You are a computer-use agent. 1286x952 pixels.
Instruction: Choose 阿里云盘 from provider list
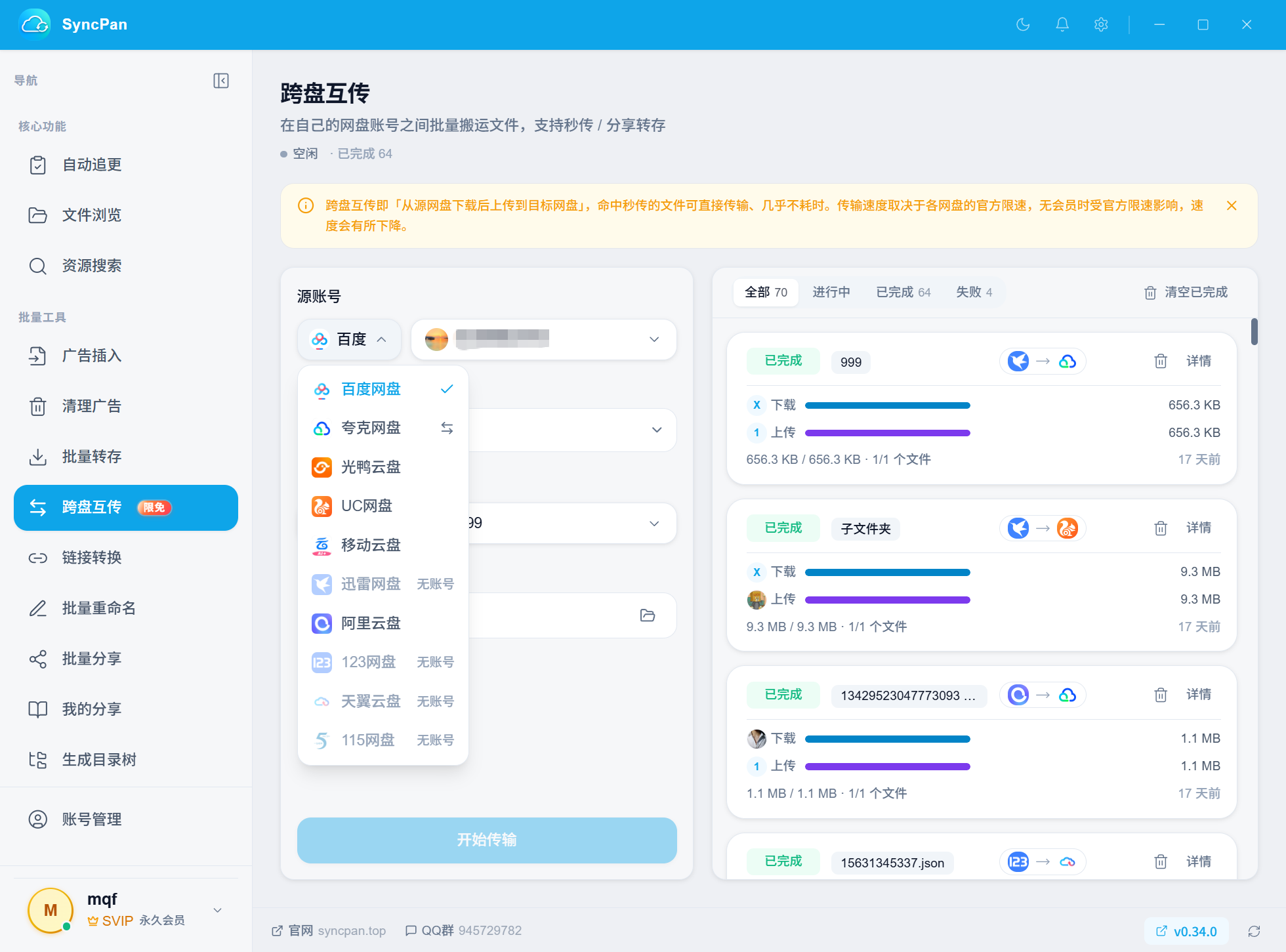[x=383, y=623]
